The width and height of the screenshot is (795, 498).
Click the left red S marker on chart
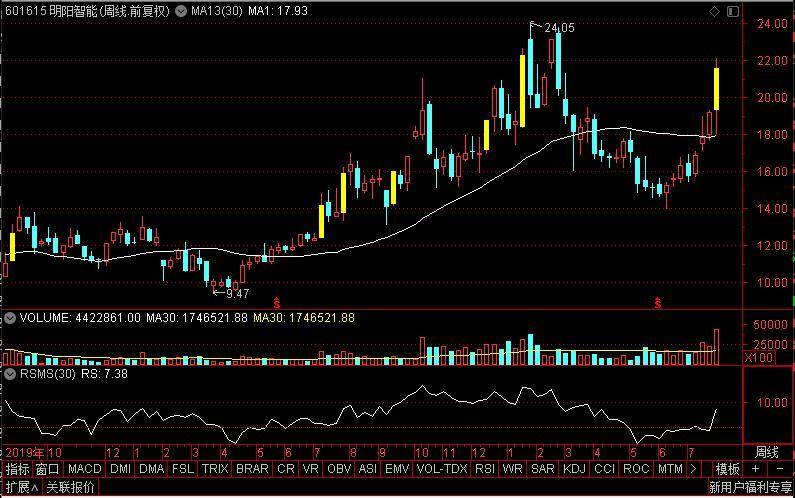coord(278,301)
